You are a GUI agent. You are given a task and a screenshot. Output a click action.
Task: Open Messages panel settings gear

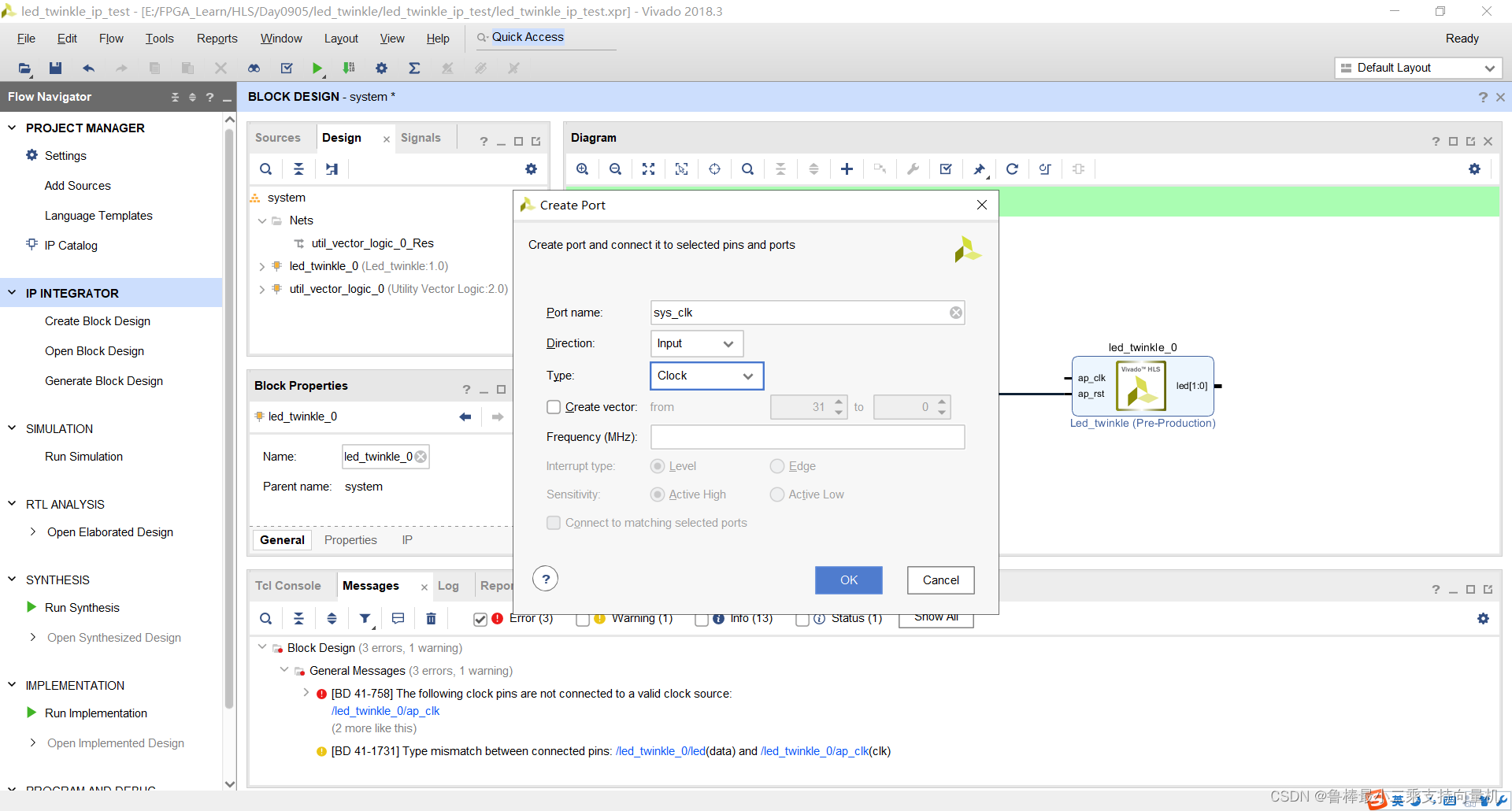coord(1483,619)
